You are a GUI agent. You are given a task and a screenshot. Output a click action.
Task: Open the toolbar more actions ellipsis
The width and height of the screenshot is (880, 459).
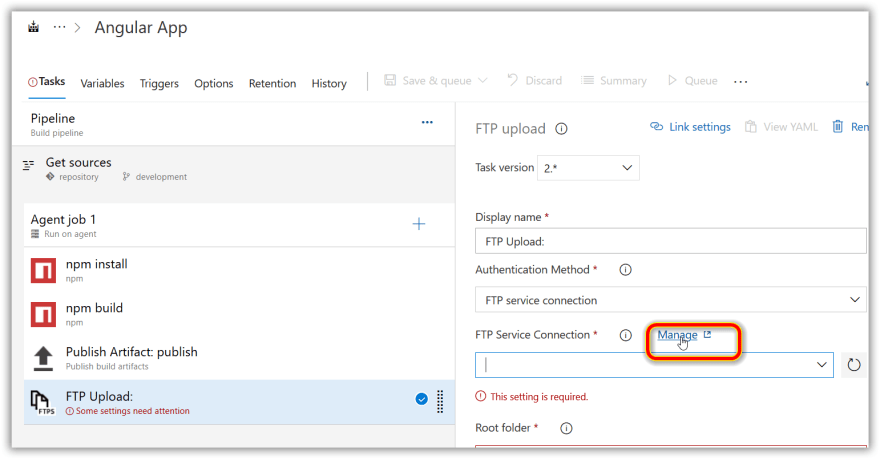[741, 82]
